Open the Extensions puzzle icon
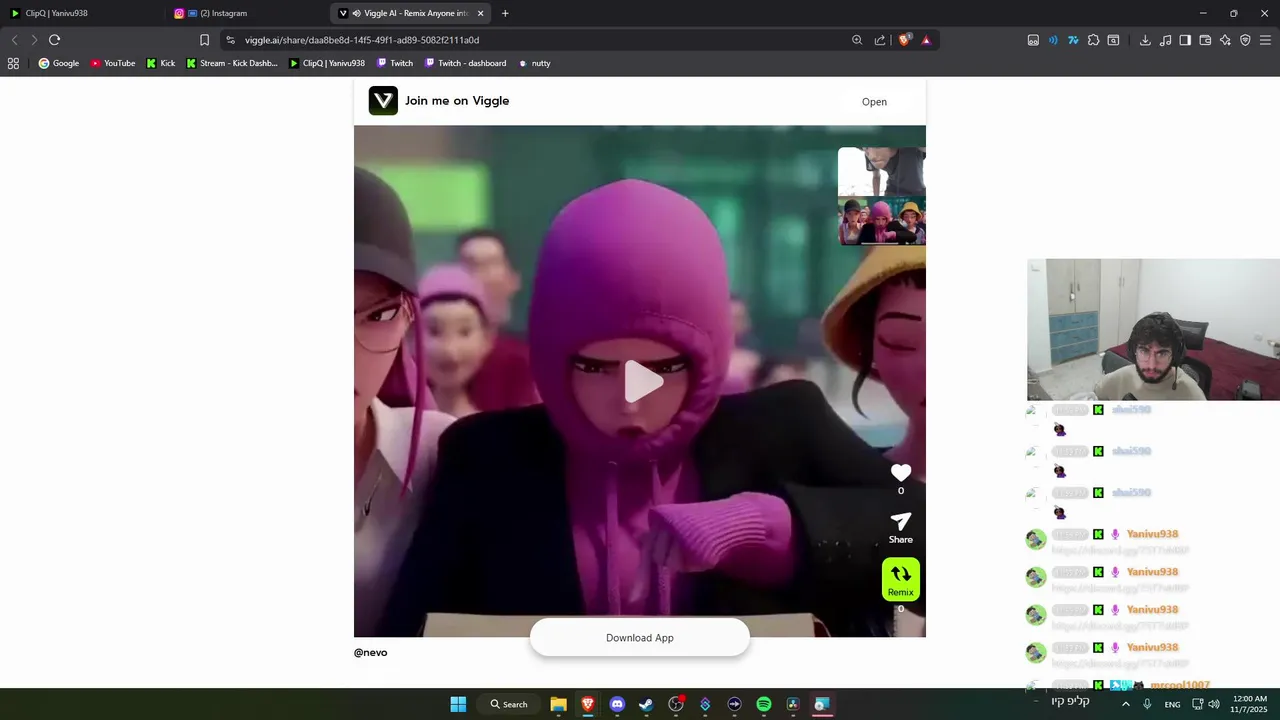Screen dimensions: 1280x720 (1093, 40)
